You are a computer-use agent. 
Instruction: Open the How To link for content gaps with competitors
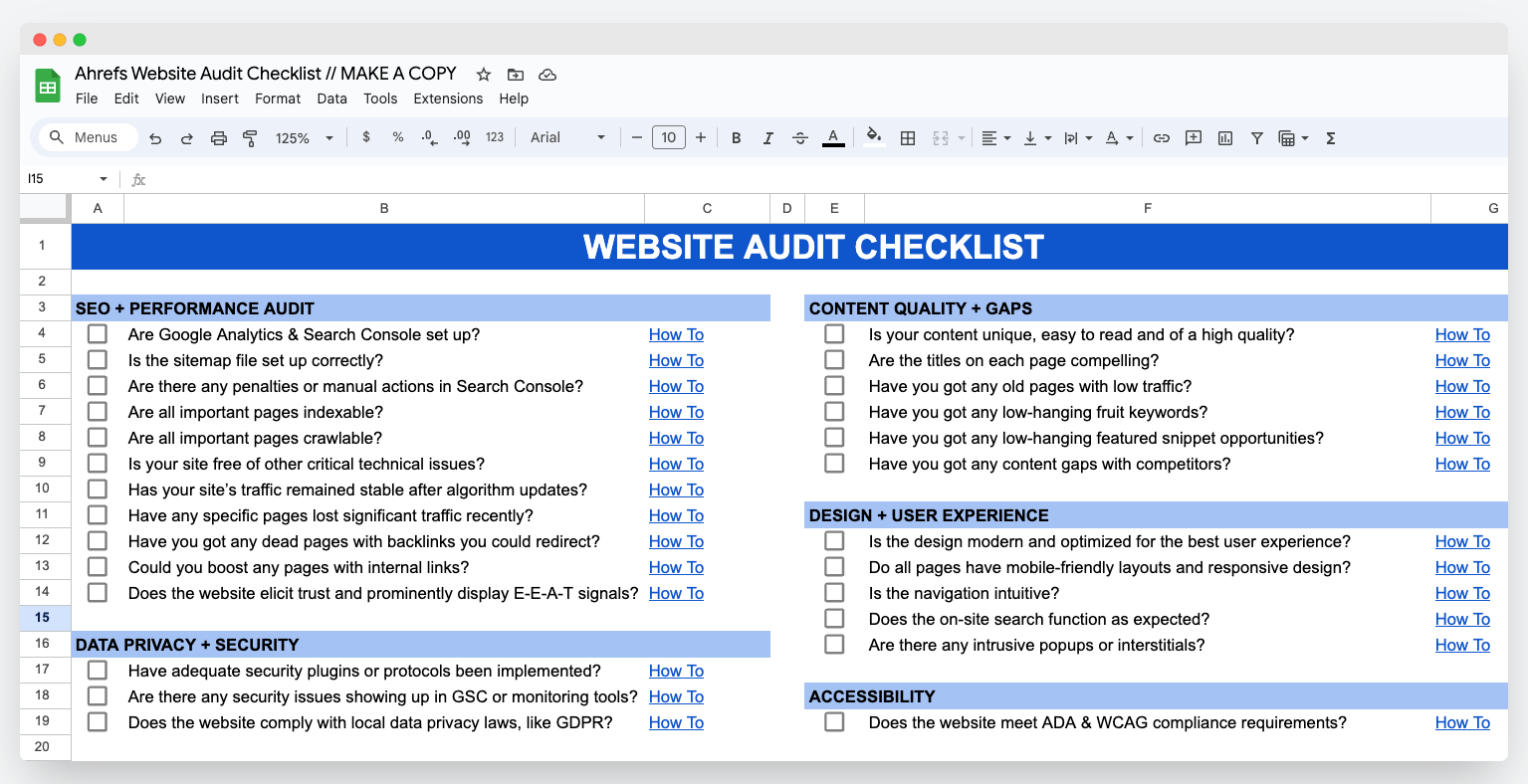point(1462,464)
